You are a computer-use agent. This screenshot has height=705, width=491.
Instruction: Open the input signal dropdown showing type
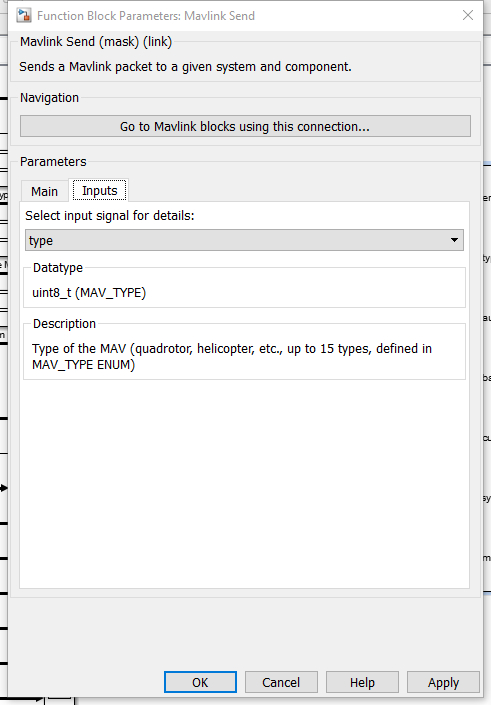(x=244, y=240)
